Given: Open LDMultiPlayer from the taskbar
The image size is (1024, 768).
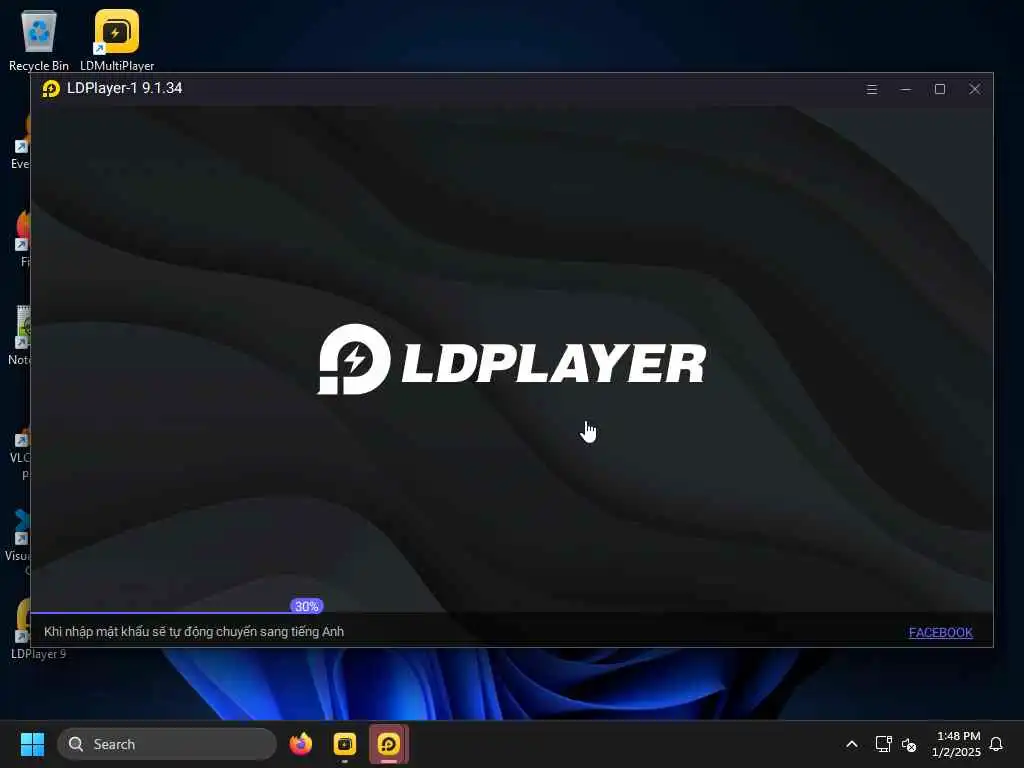Looking at the screenshot, I should [x=345, y=744].
